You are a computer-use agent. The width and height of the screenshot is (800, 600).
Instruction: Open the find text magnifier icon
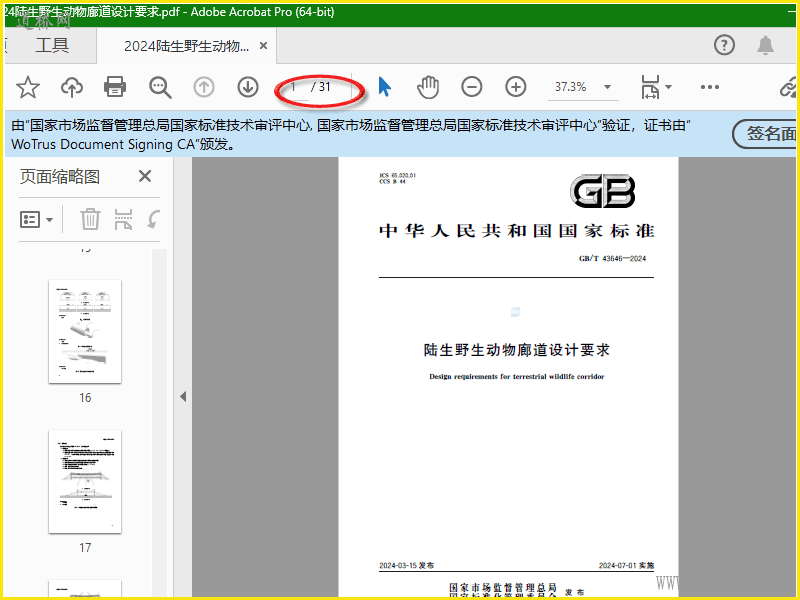(x=160, y=87)
